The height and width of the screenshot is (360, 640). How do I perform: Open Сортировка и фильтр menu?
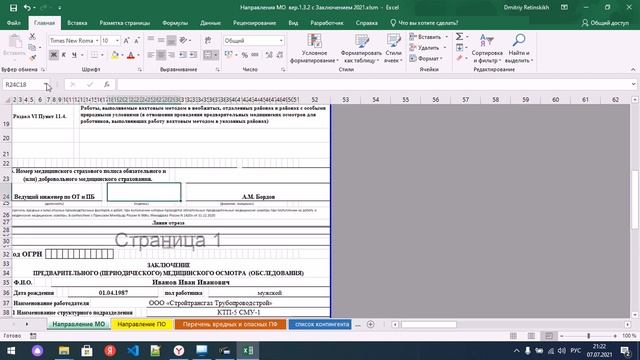[487, 48]
